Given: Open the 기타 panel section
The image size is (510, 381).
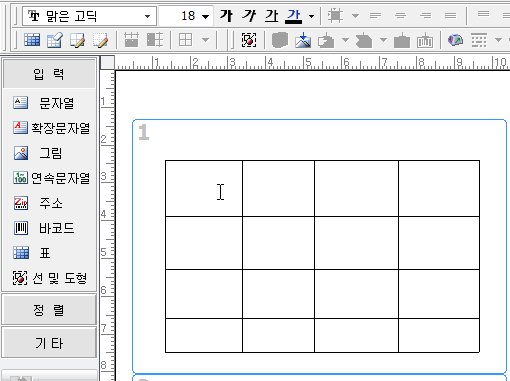Looking at the screenshot, I should 49,343.
